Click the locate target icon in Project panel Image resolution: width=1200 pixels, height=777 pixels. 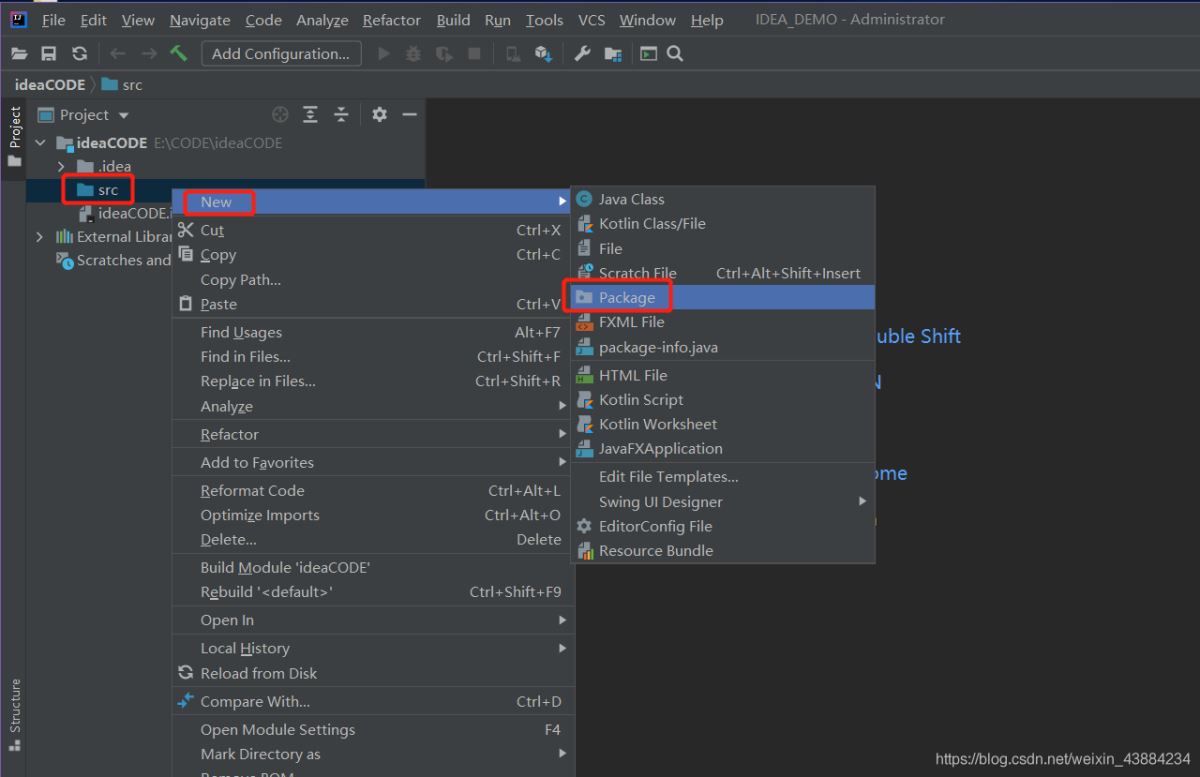coord(281,115)
